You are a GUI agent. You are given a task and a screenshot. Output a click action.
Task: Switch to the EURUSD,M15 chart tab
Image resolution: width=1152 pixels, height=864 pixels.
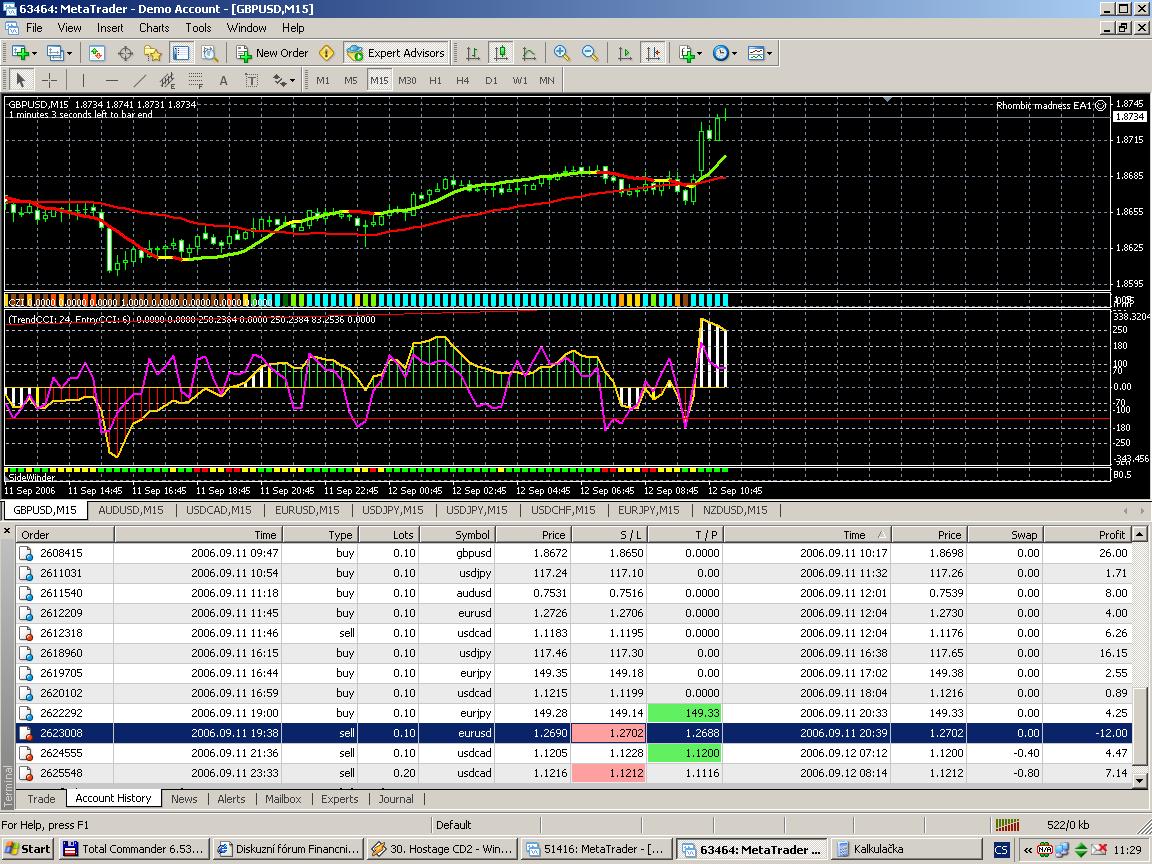pyautogui.click(x=308, y=510)
